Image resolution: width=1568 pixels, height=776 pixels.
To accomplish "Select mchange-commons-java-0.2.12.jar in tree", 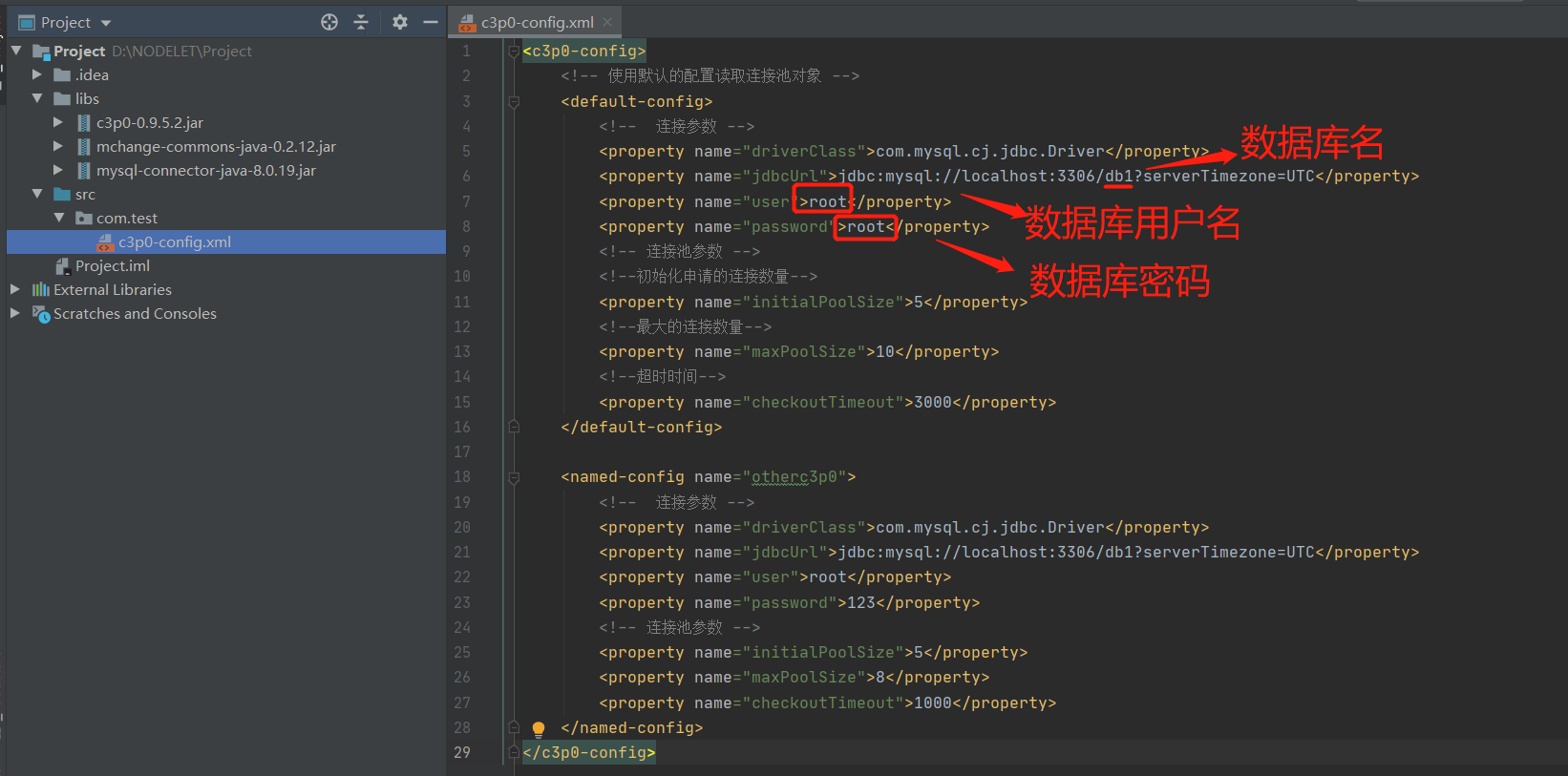I will pos(216,146).
